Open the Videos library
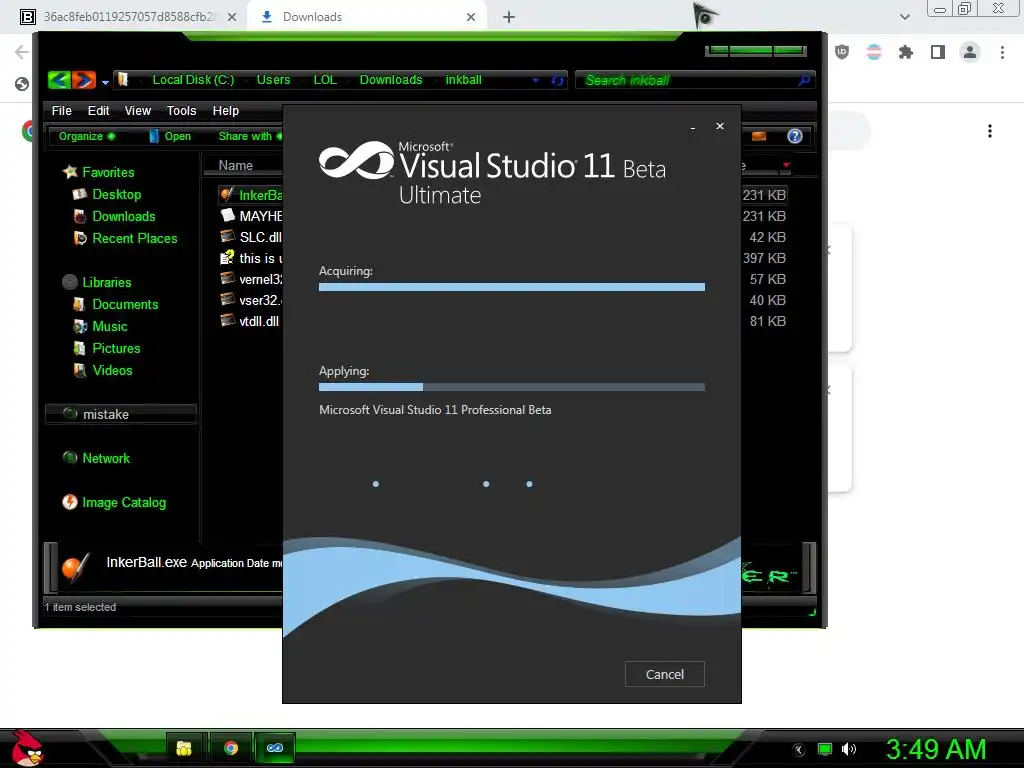 click(103, 370)
